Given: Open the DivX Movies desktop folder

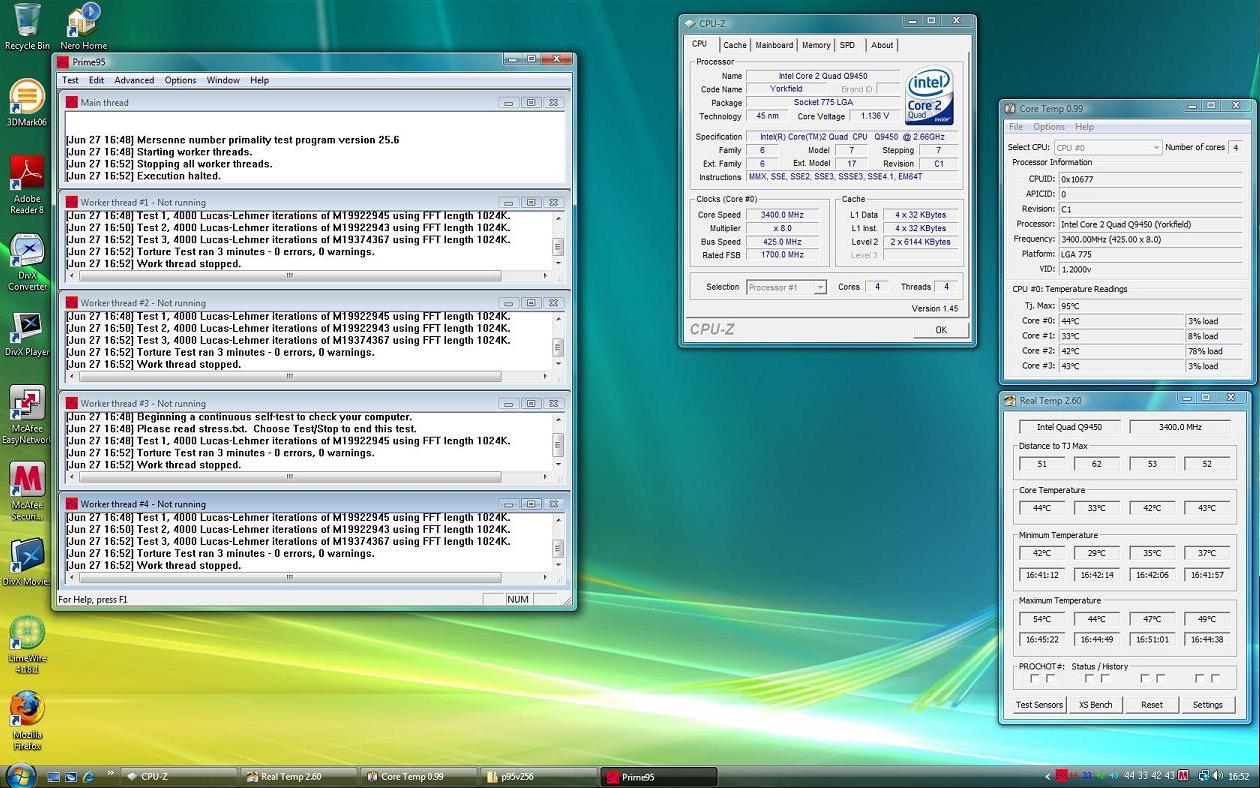Looking at the screenshot, I should click(x=27, y=562).
